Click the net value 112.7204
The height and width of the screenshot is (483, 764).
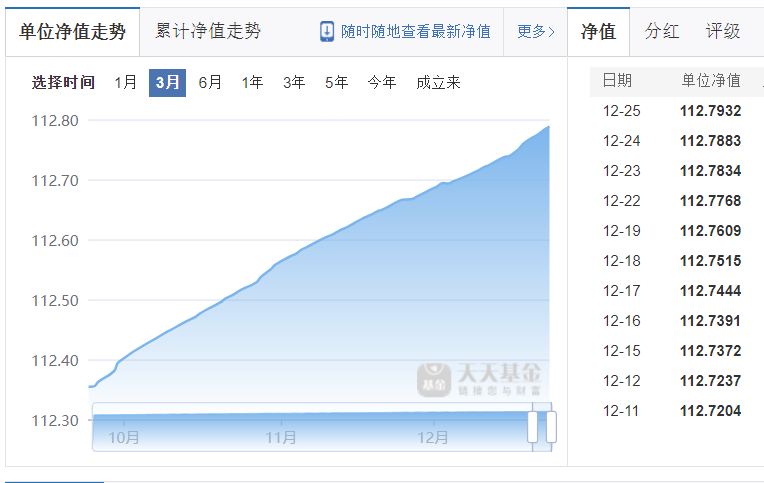pos(710,411)
